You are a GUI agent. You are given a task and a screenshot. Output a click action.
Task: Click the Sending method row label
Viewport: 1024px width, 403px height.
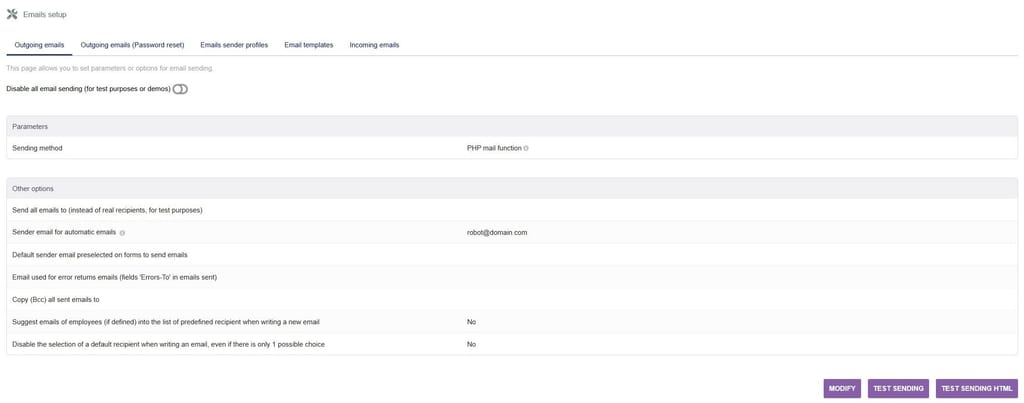(37, 148)
